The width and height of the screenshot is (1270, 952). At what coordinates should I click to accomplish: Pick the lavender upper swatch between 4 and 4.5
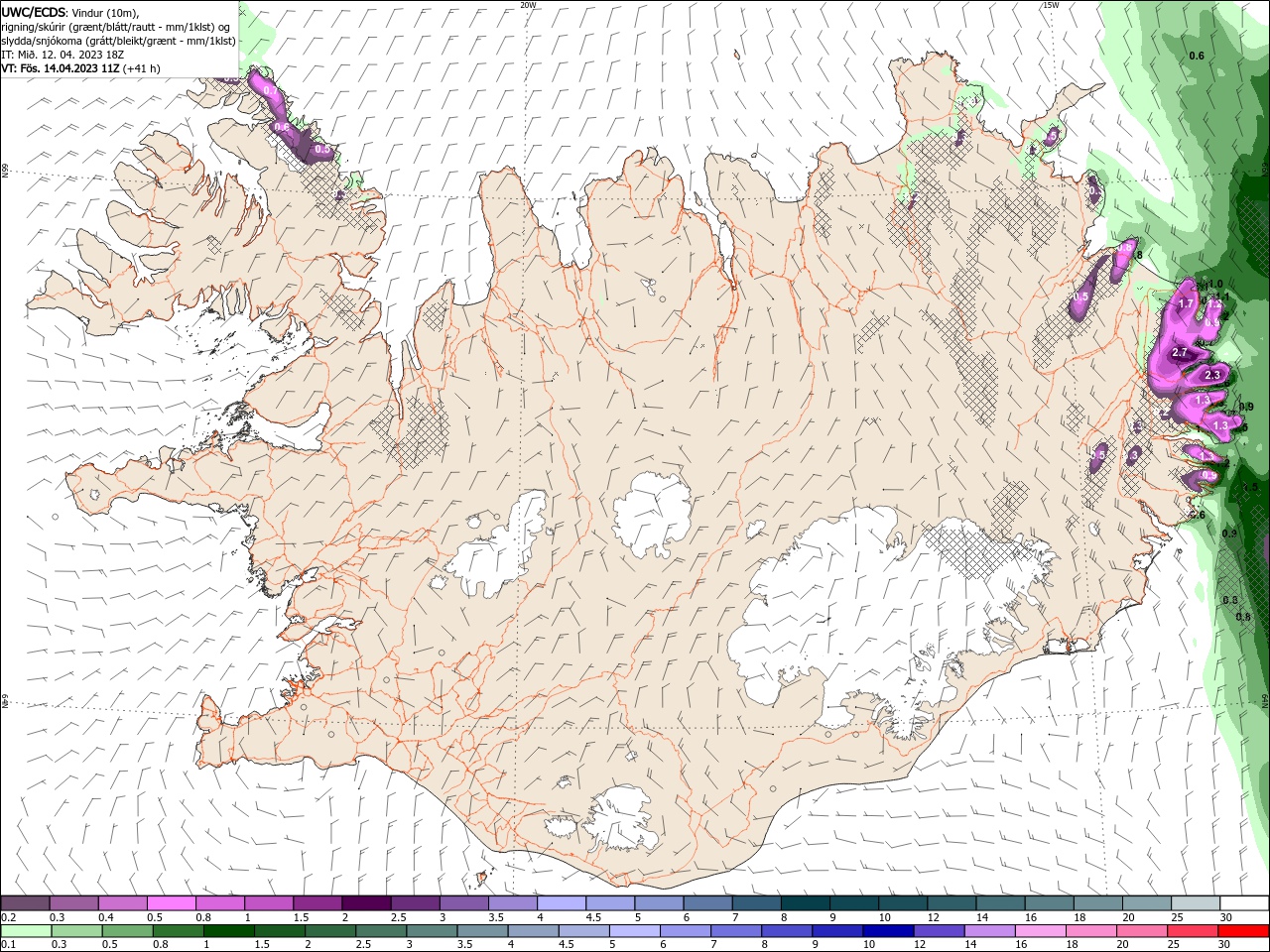point(562,903)
